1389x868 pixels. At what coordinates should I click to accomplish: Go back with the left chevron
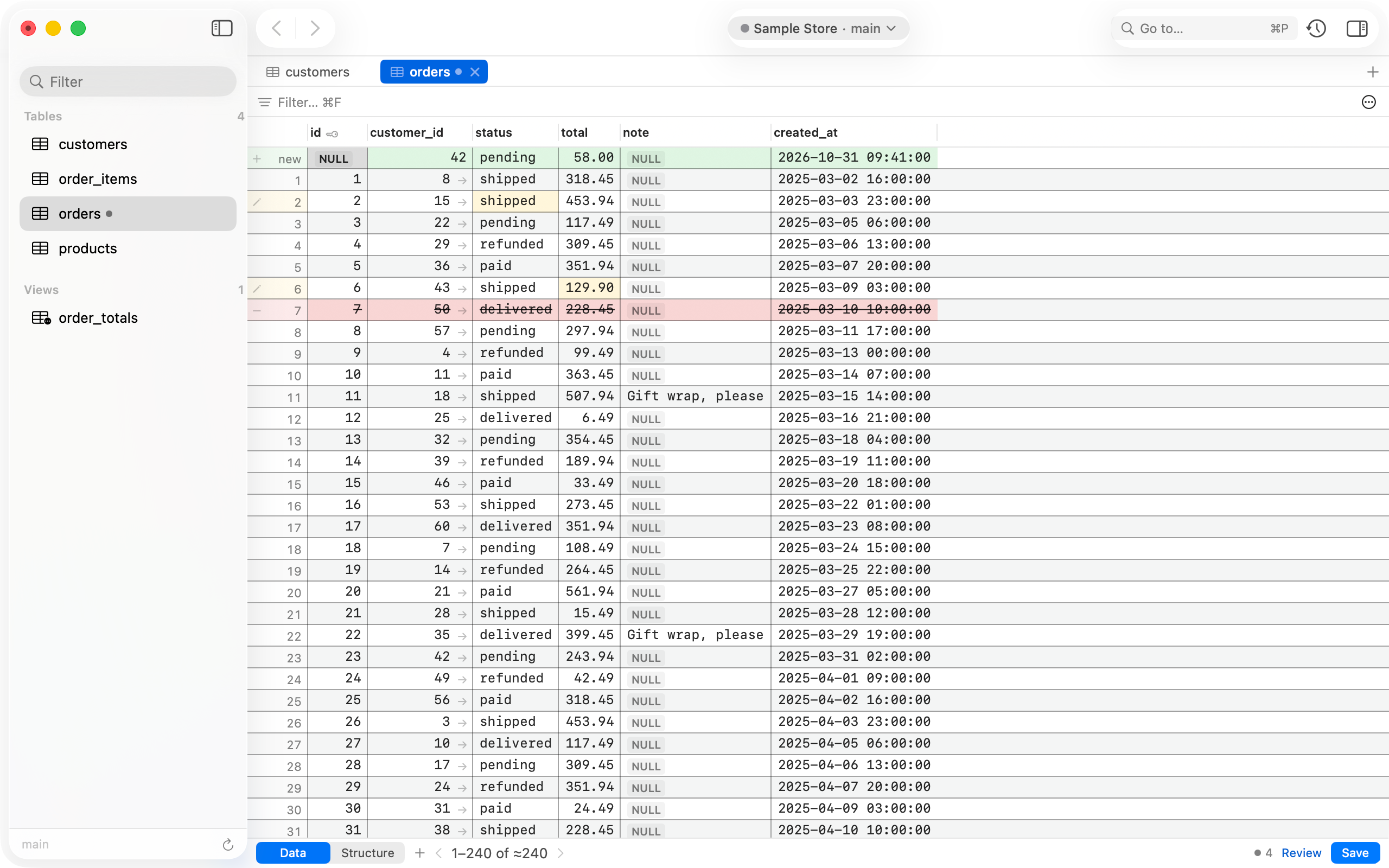pos(276,28)
